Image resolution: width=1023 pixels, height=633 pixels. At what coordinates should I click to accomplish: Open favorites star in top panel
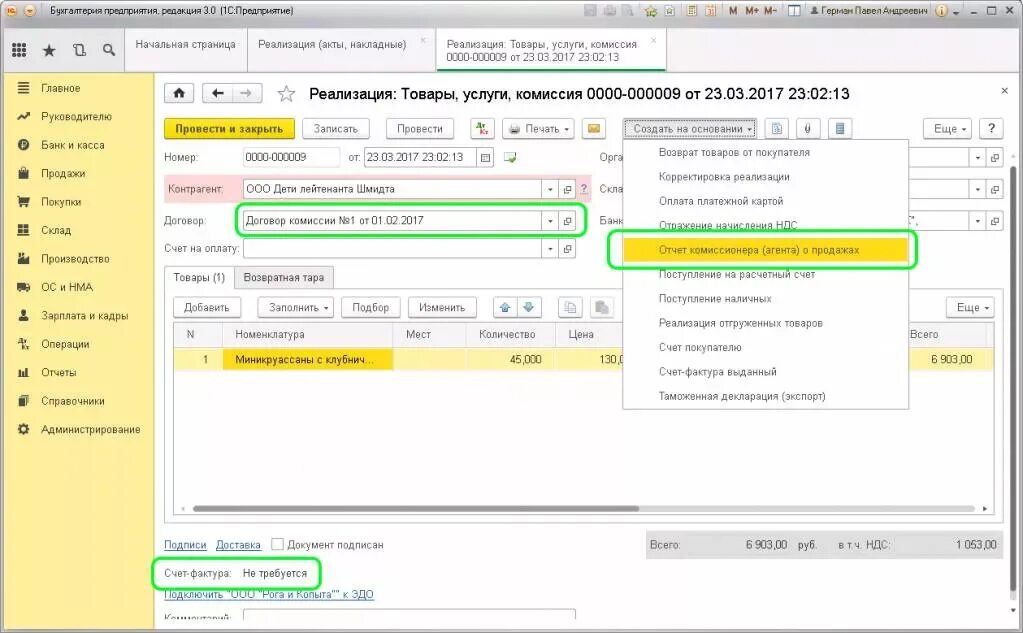[49, 50]
